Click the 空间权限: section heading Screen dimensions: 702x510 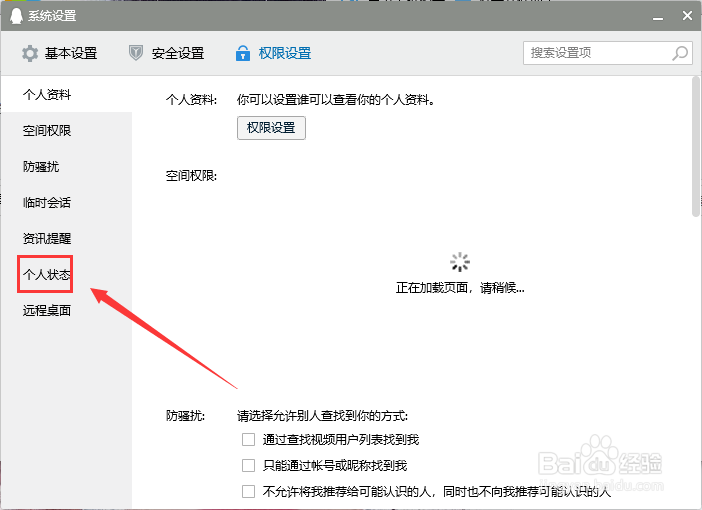(x=191, y=176)
